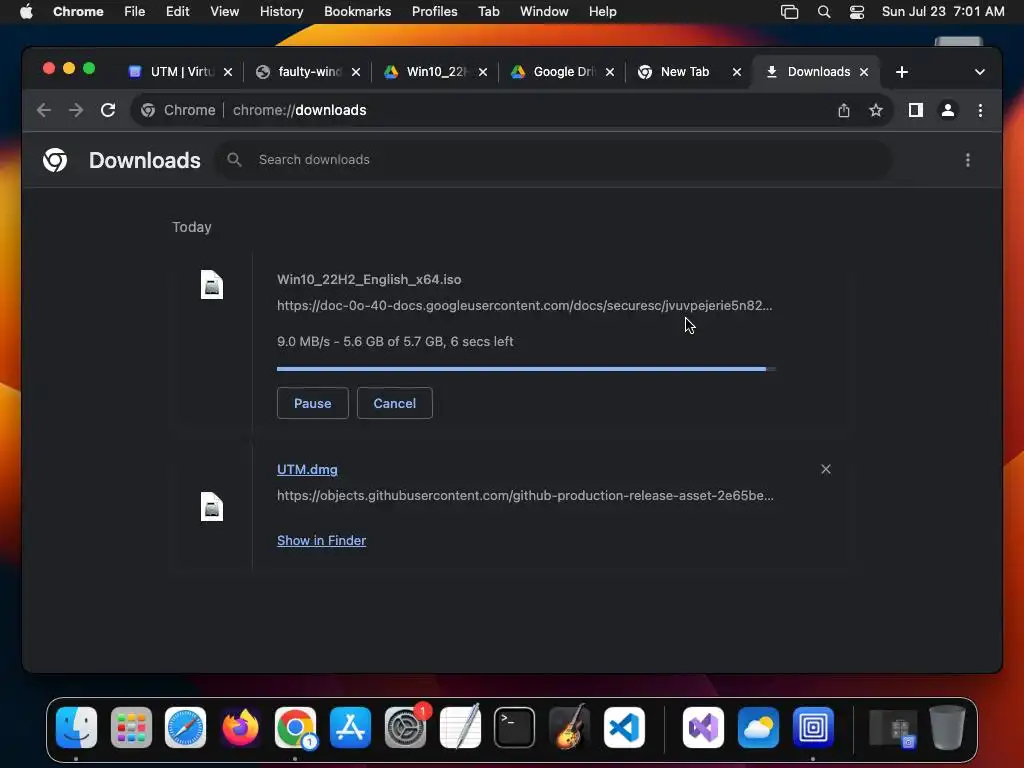Viewport: 1024px width, 768px height.
Task: Open Finder from the Dock
Action: [x=76, y=727]
